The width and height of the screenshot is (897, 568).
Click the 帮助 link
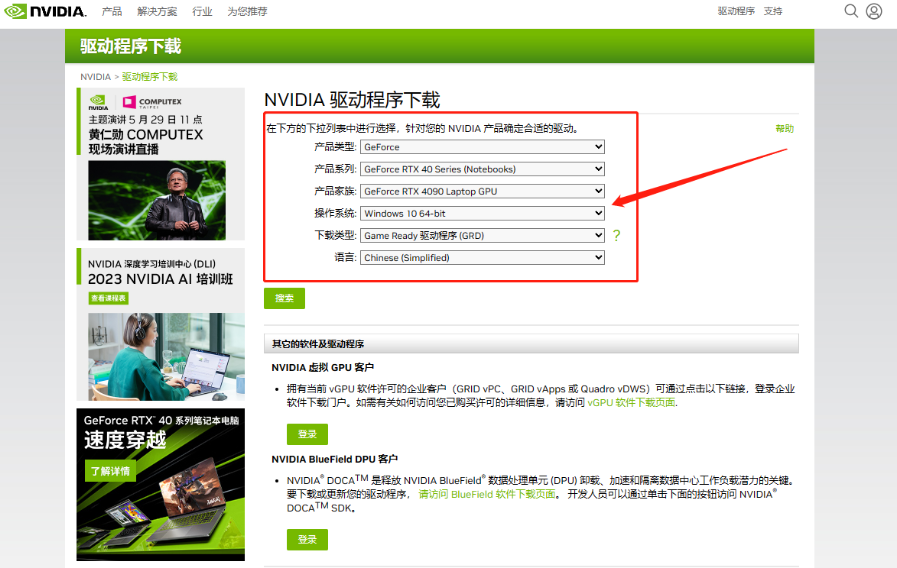784,129
